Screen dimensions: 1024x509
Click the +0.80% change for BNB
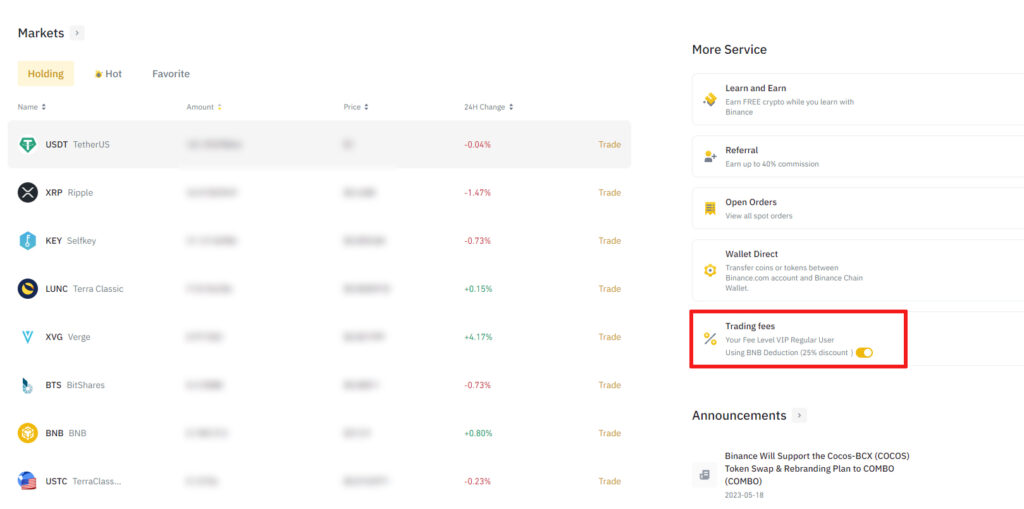coord(478,433)
